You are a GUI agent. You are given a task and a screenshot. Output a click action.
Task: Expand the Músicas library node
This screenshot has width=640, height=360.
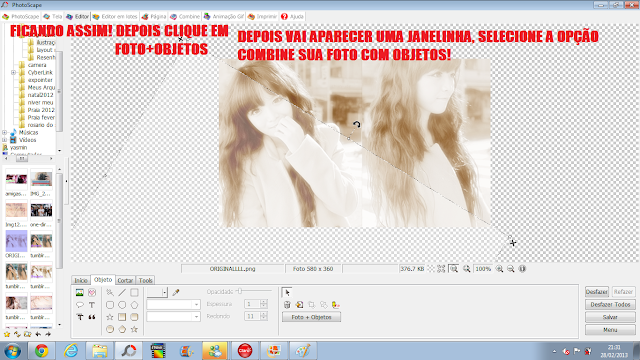coord(4,132)
